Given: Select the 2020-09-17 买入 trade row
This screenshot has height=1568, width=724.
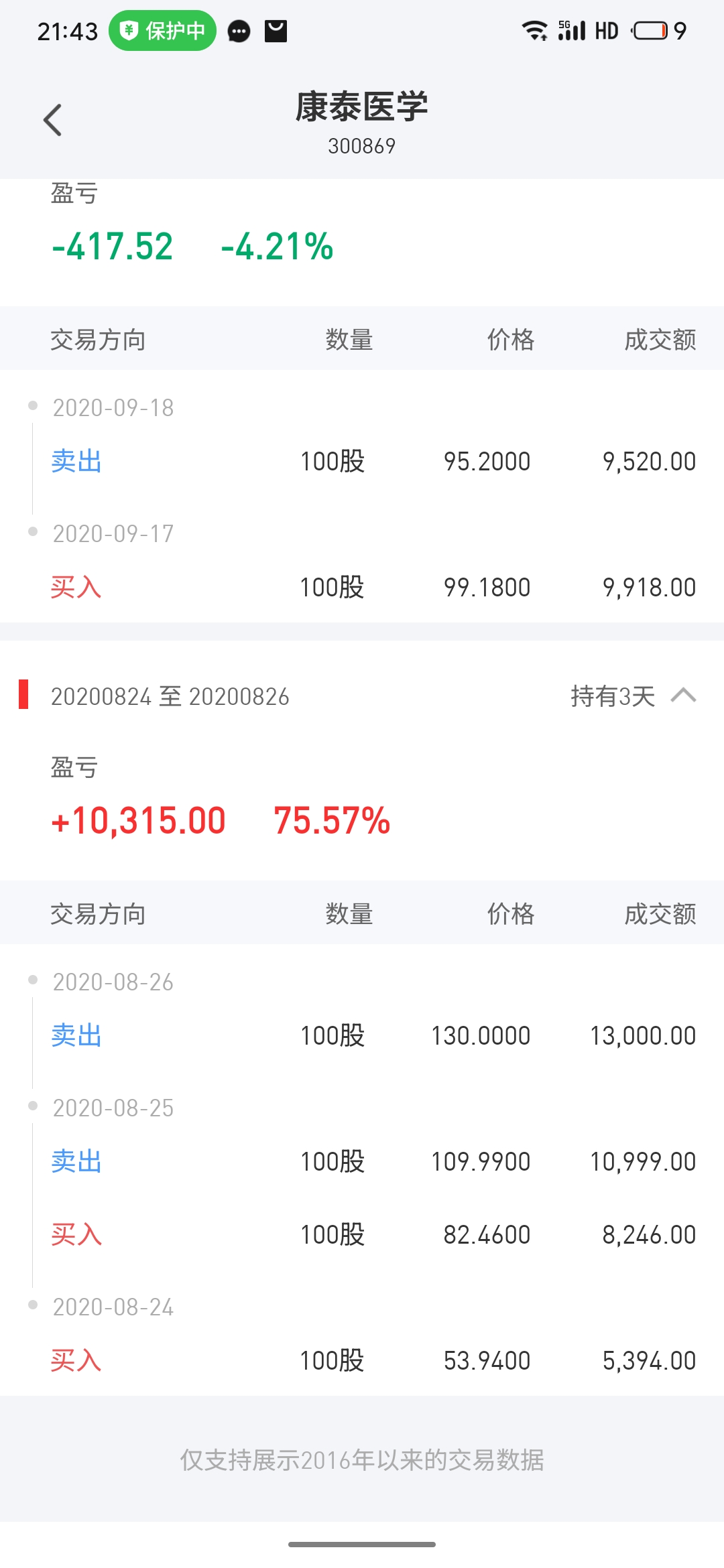Looking at the screenshot, I should click(362, 588).
